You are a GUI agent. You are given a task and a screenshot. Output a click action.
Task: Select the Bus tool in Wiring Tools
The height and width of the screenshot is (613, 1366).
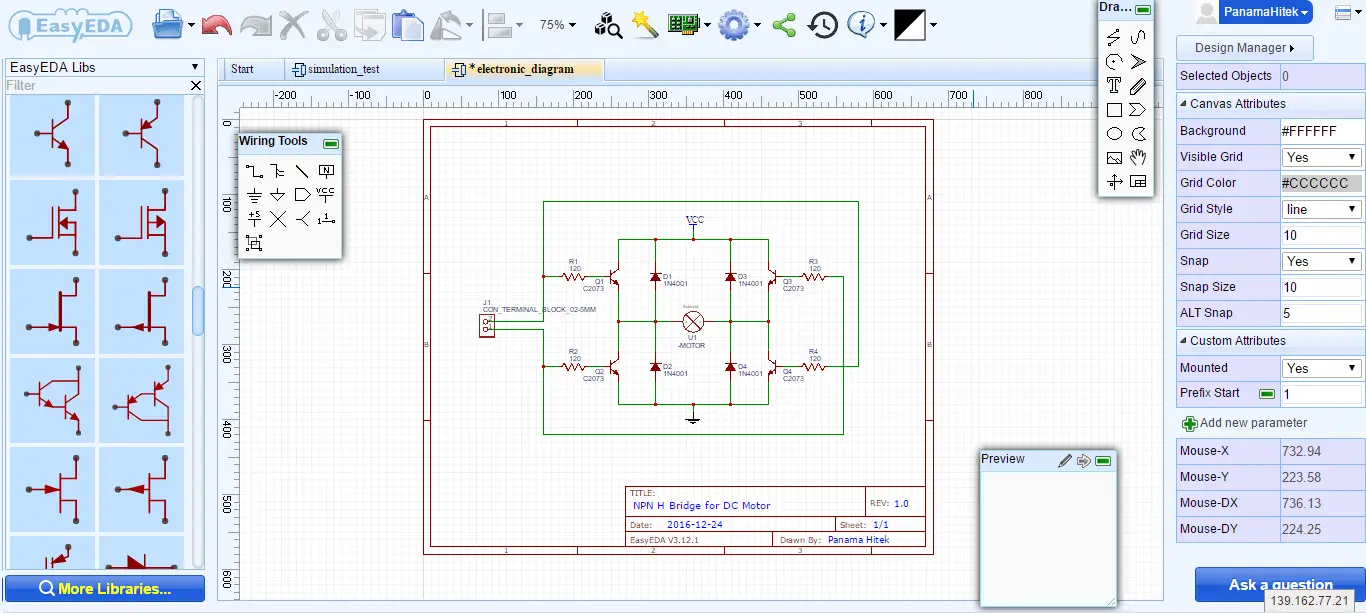(x=278, y=170)
